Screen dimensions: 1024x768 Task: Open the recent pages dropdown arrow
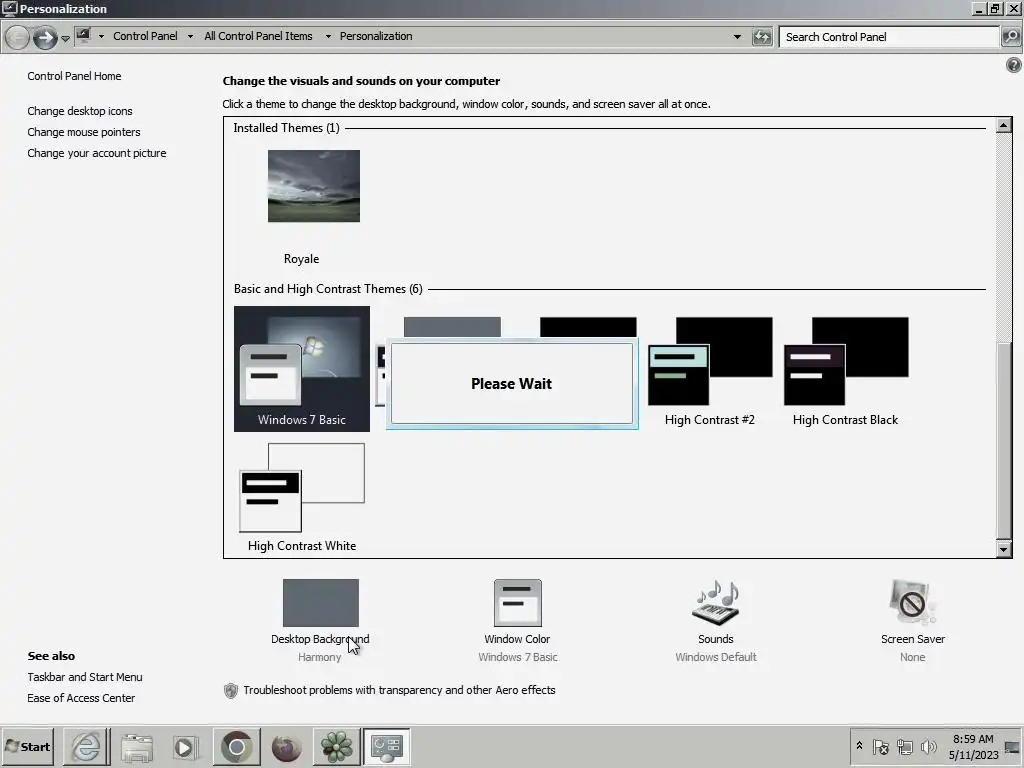(x=65, y=39)
